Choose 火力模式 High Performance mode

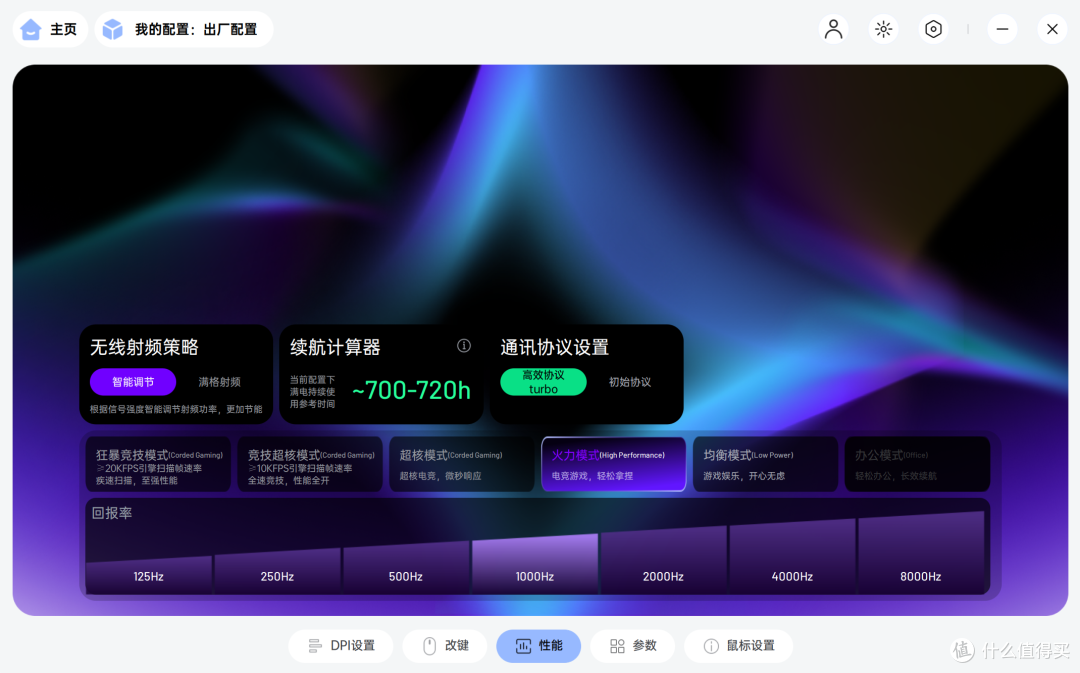click(614, 464)
